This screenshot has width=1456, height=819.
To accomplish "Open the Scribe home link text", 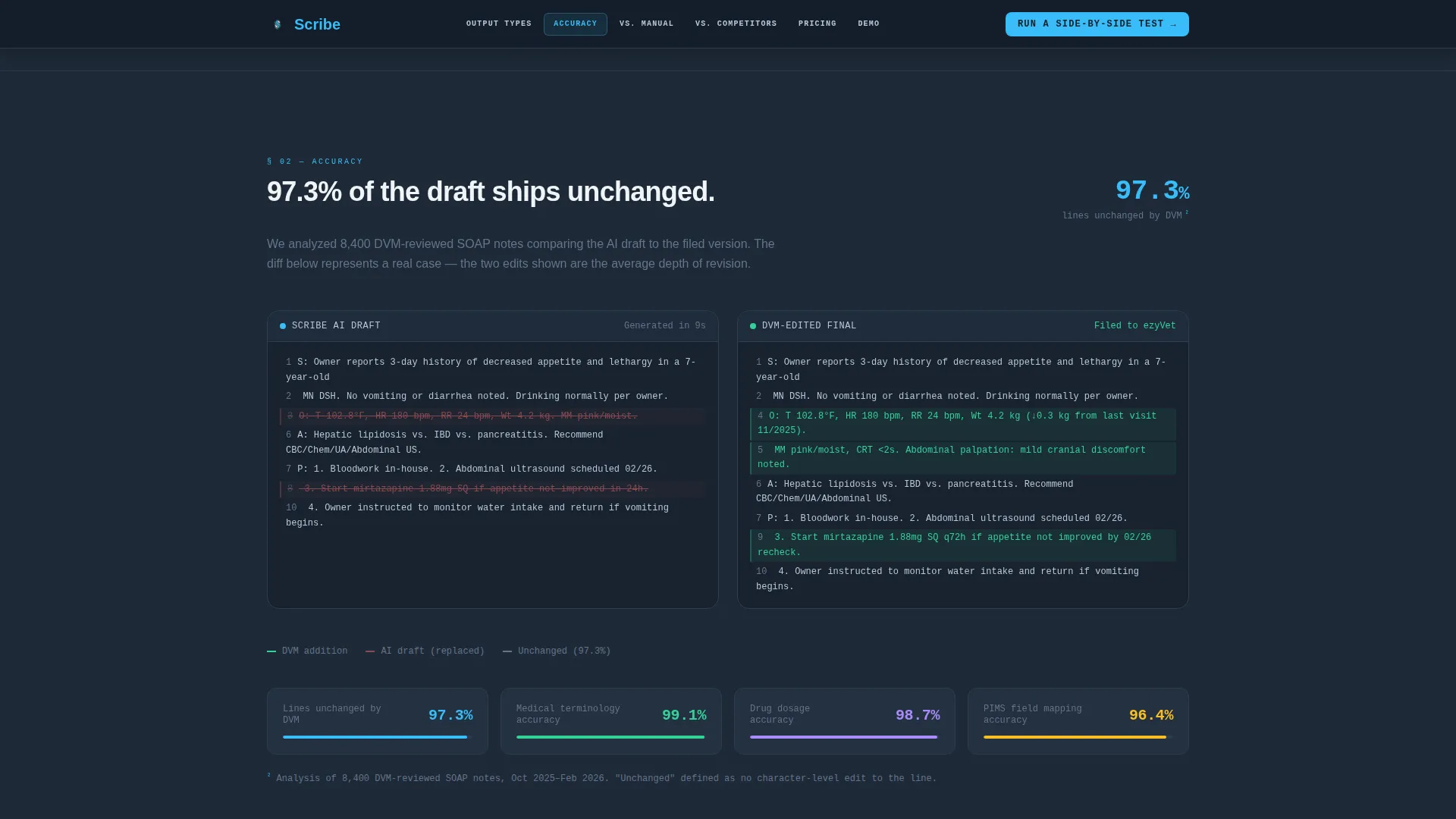I will click(317, 24).
